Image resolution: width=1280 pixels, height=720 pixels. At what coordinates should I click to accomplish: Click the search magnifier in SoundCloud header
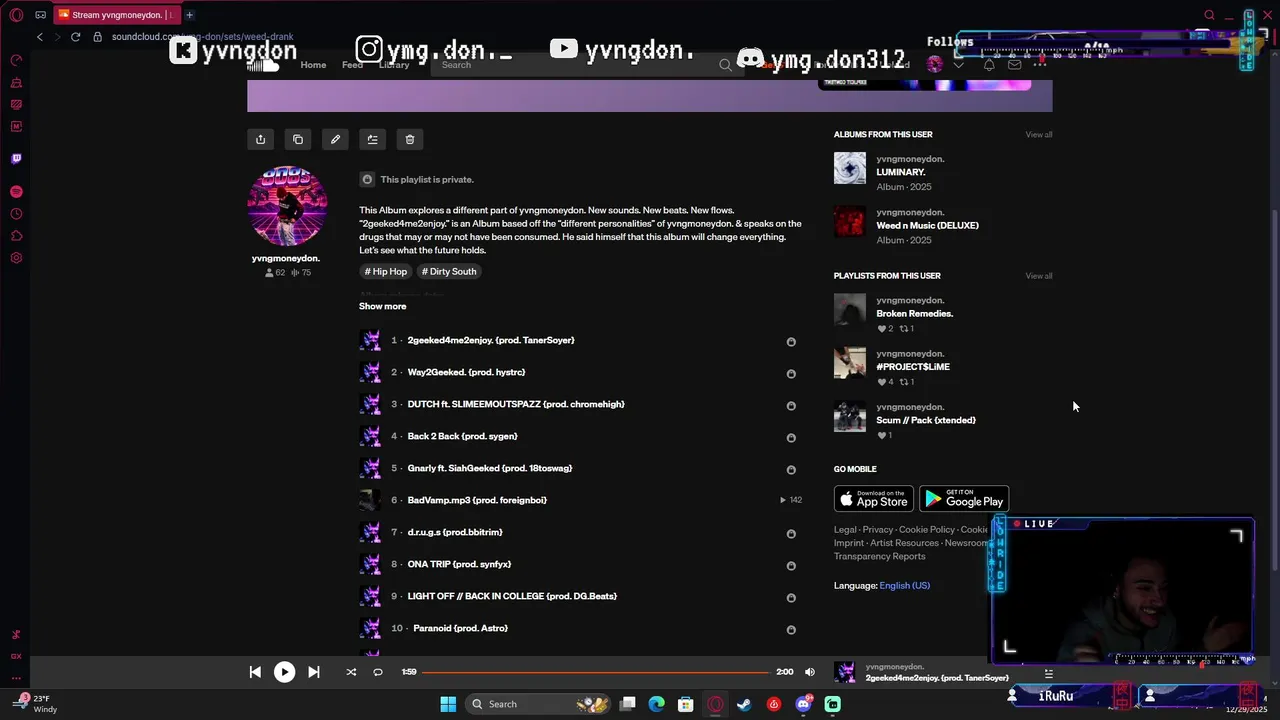coord(725,65)
